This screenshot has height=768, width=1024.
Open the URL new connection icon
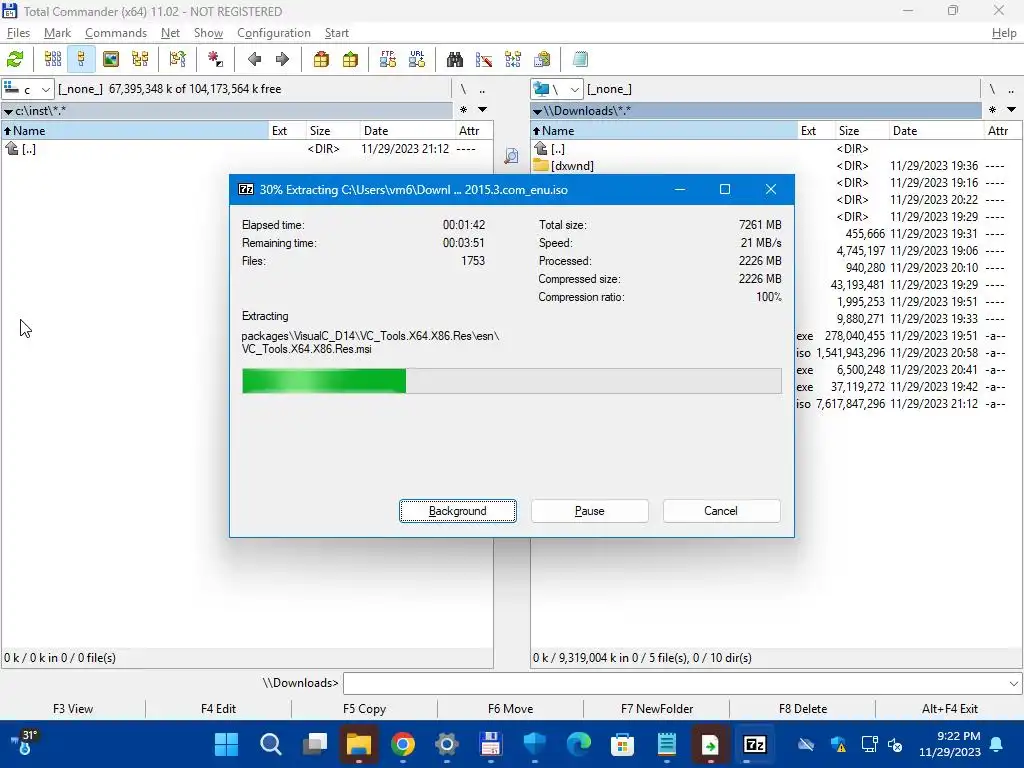[x=417, y=59]
